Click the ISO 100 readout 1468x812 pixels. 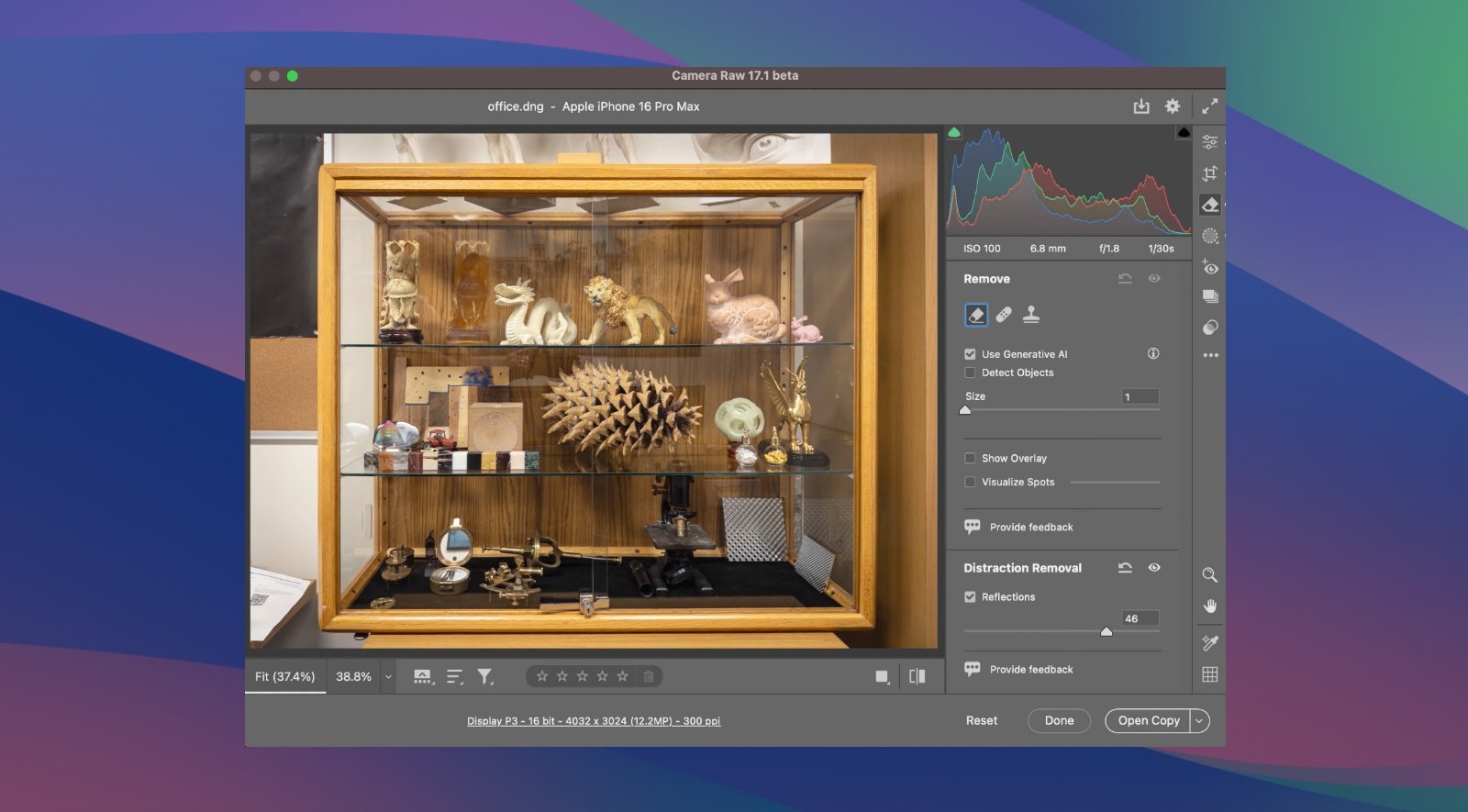click(x=982, y=249)
